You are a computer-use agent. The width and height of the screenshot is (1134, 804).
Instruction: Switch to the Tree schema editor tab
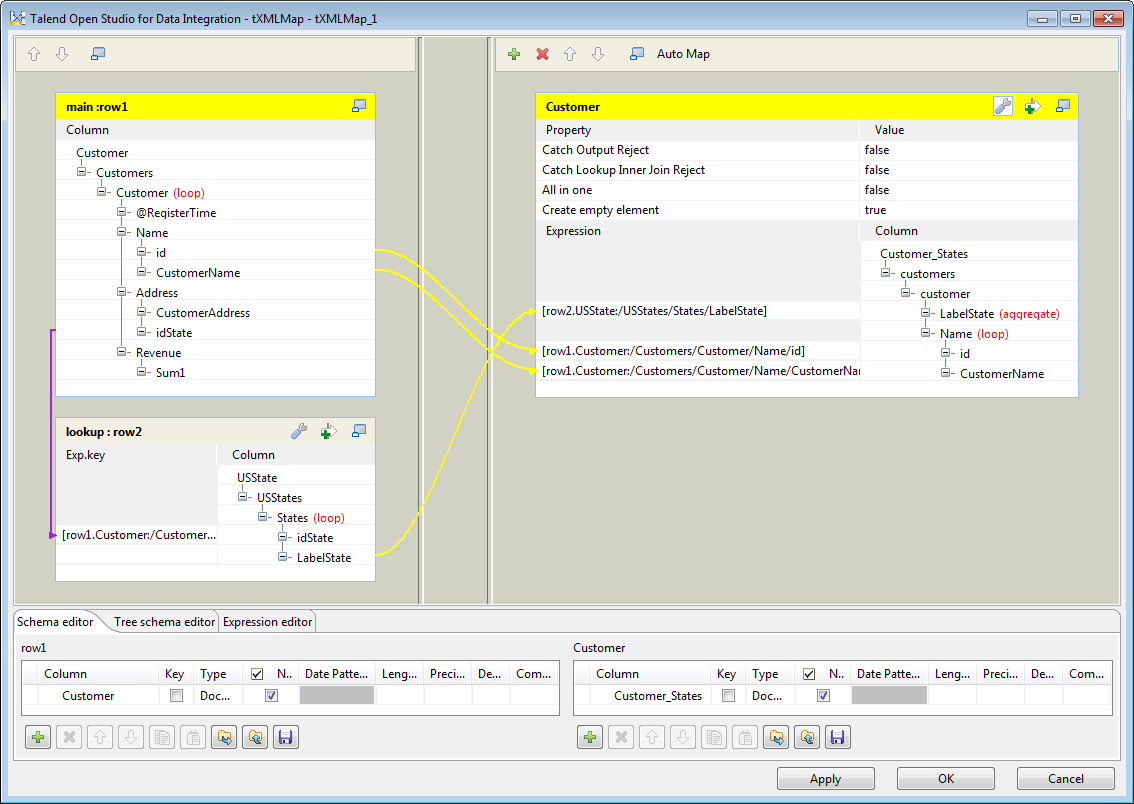click(x=163, y=621)
